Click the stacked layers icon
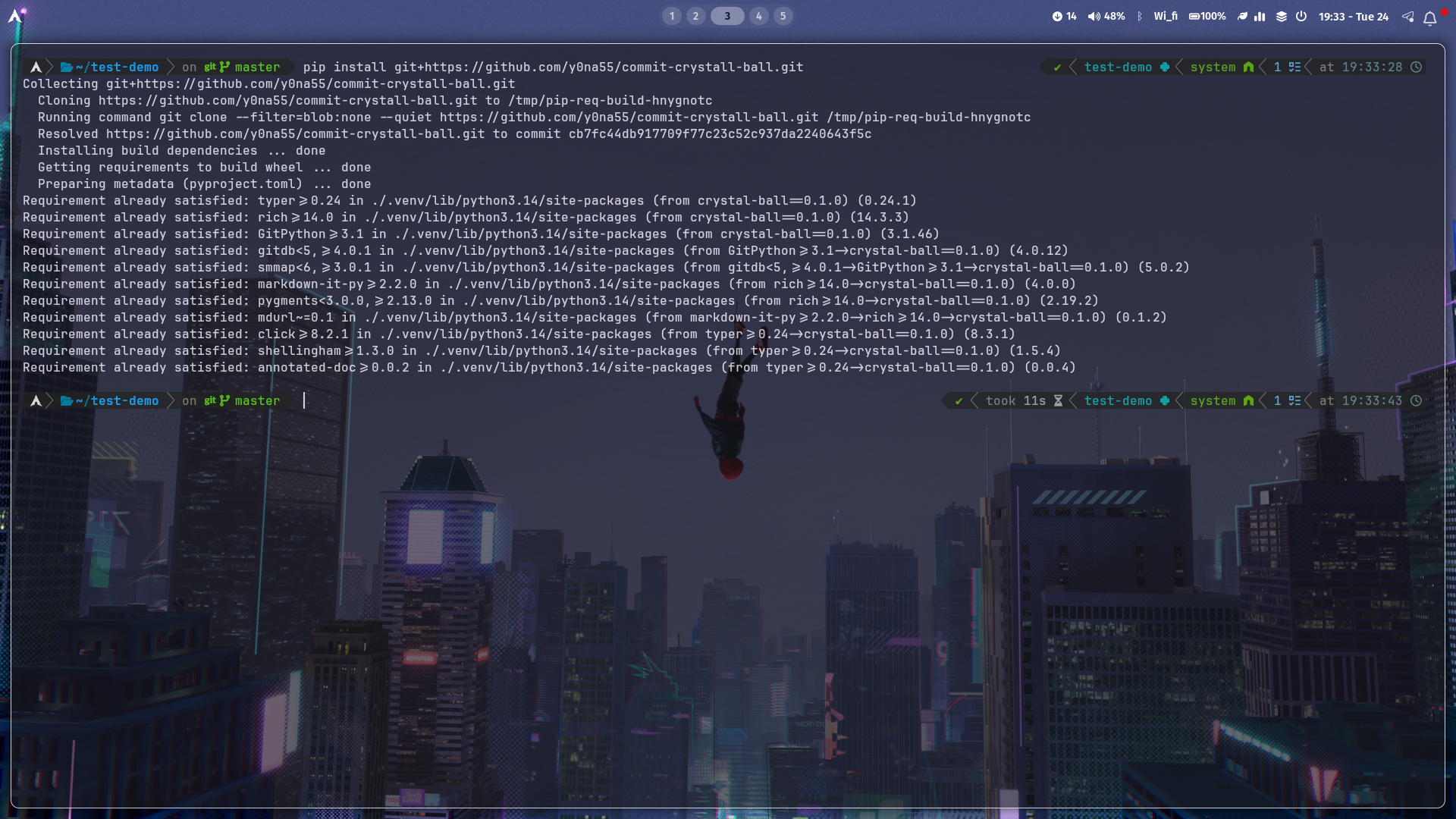This screenshot has height=819, width=1456. coord(1281,16)
